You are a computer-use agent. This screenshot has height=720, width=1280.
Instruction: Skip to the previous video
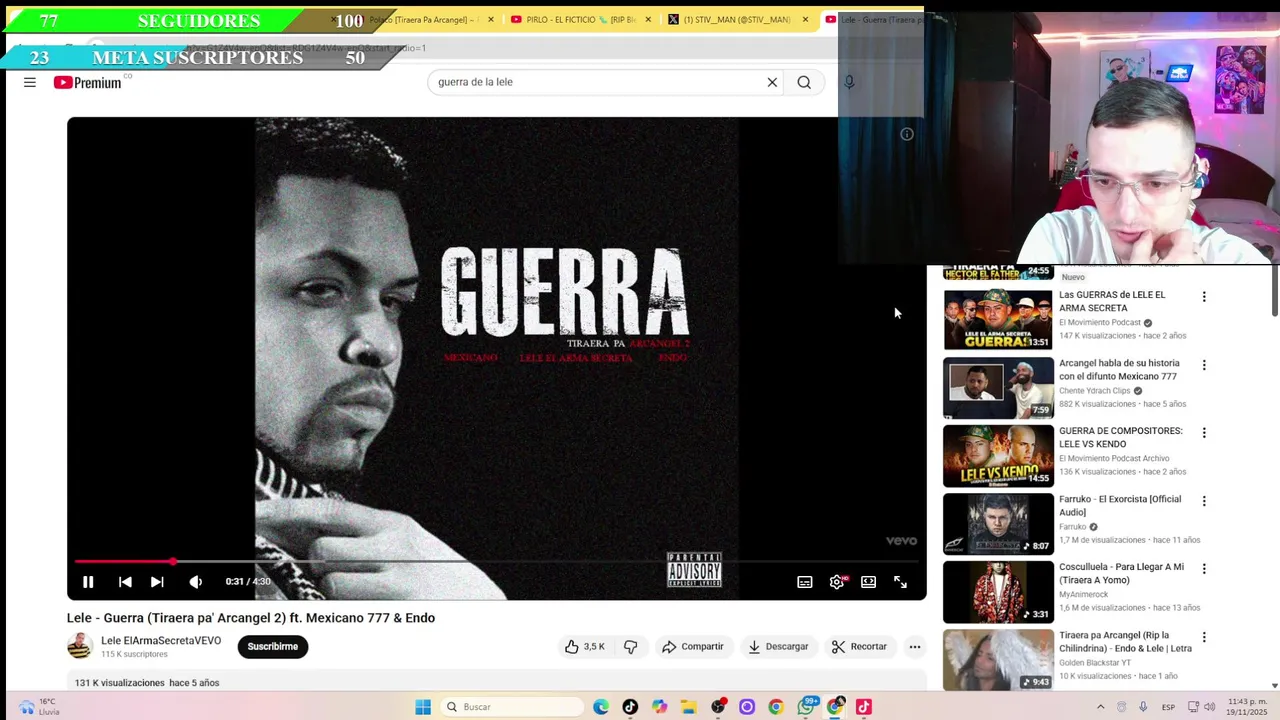coord(125,581)
